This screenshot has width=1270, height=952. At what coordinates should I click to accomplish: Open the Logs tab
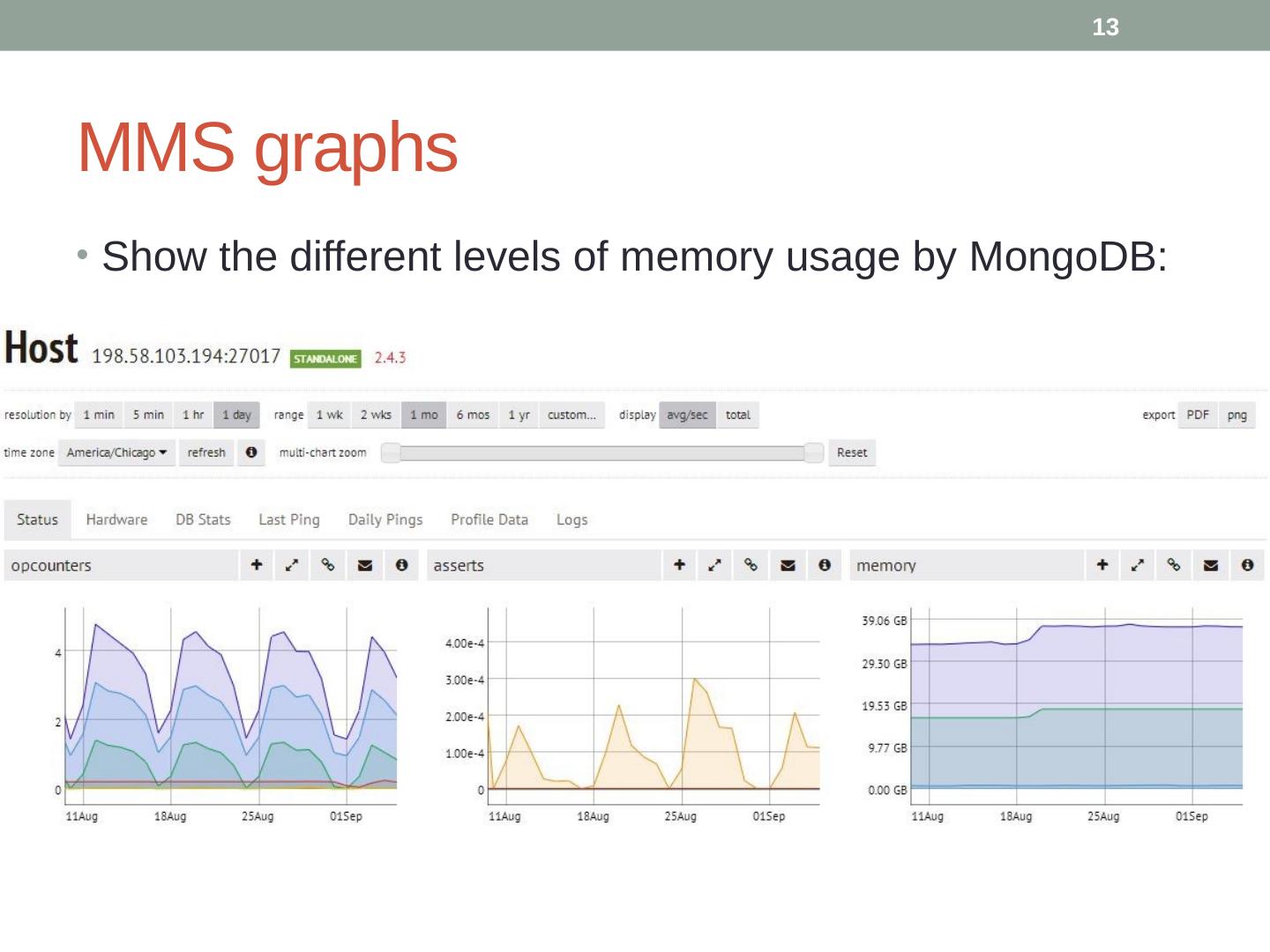click(x=571, y=520)
